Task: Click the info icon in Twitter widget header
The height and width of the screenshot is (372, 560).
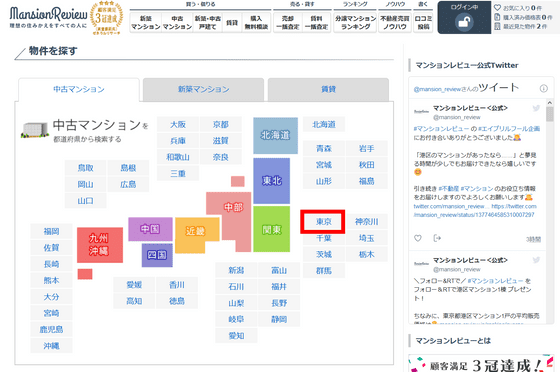Action: click(543, 89)
